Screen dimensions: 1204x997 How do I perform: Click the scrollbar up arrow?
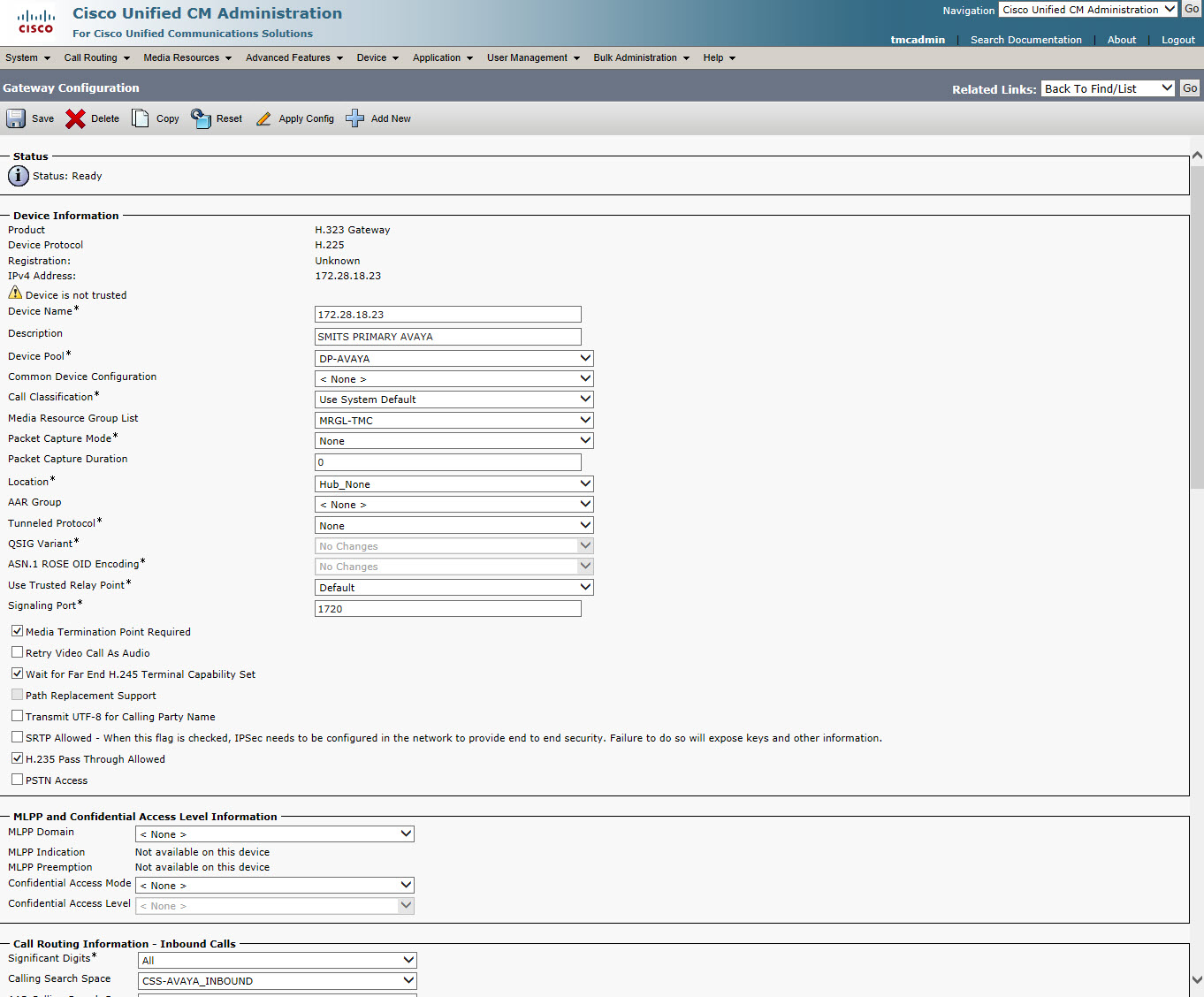coord(1197,156)
